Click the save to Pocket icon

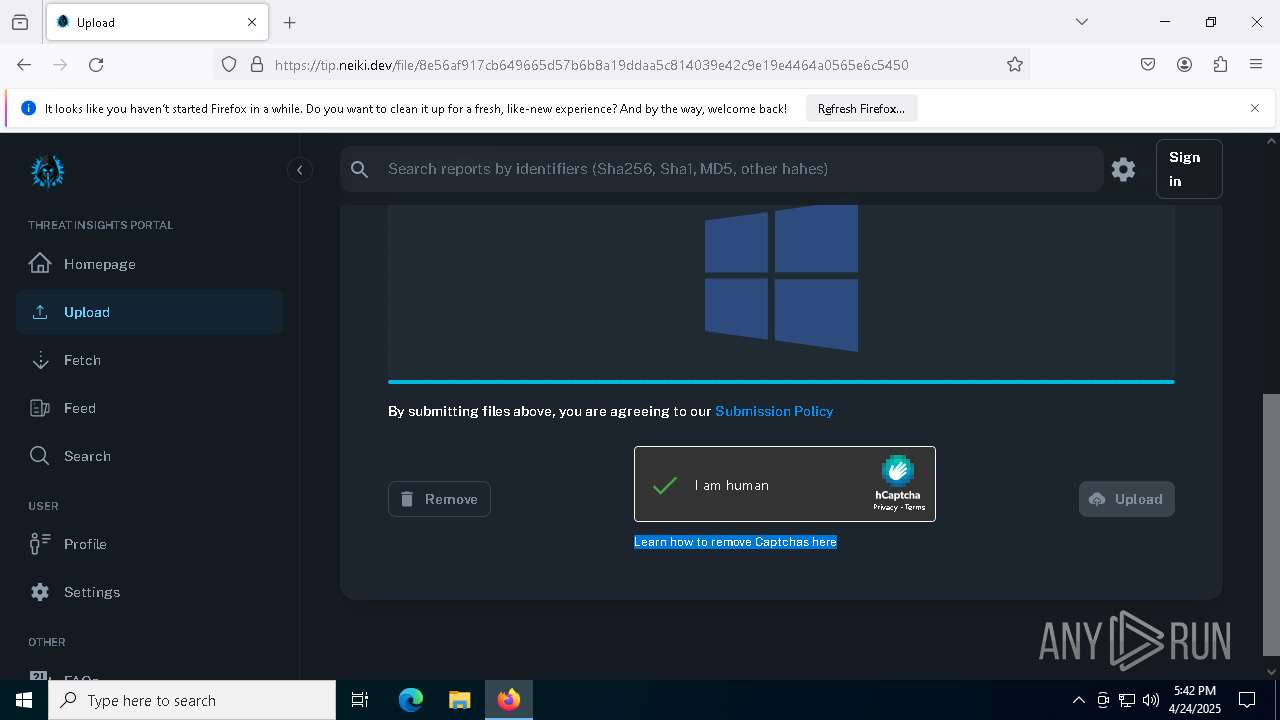coord(1148,64)
